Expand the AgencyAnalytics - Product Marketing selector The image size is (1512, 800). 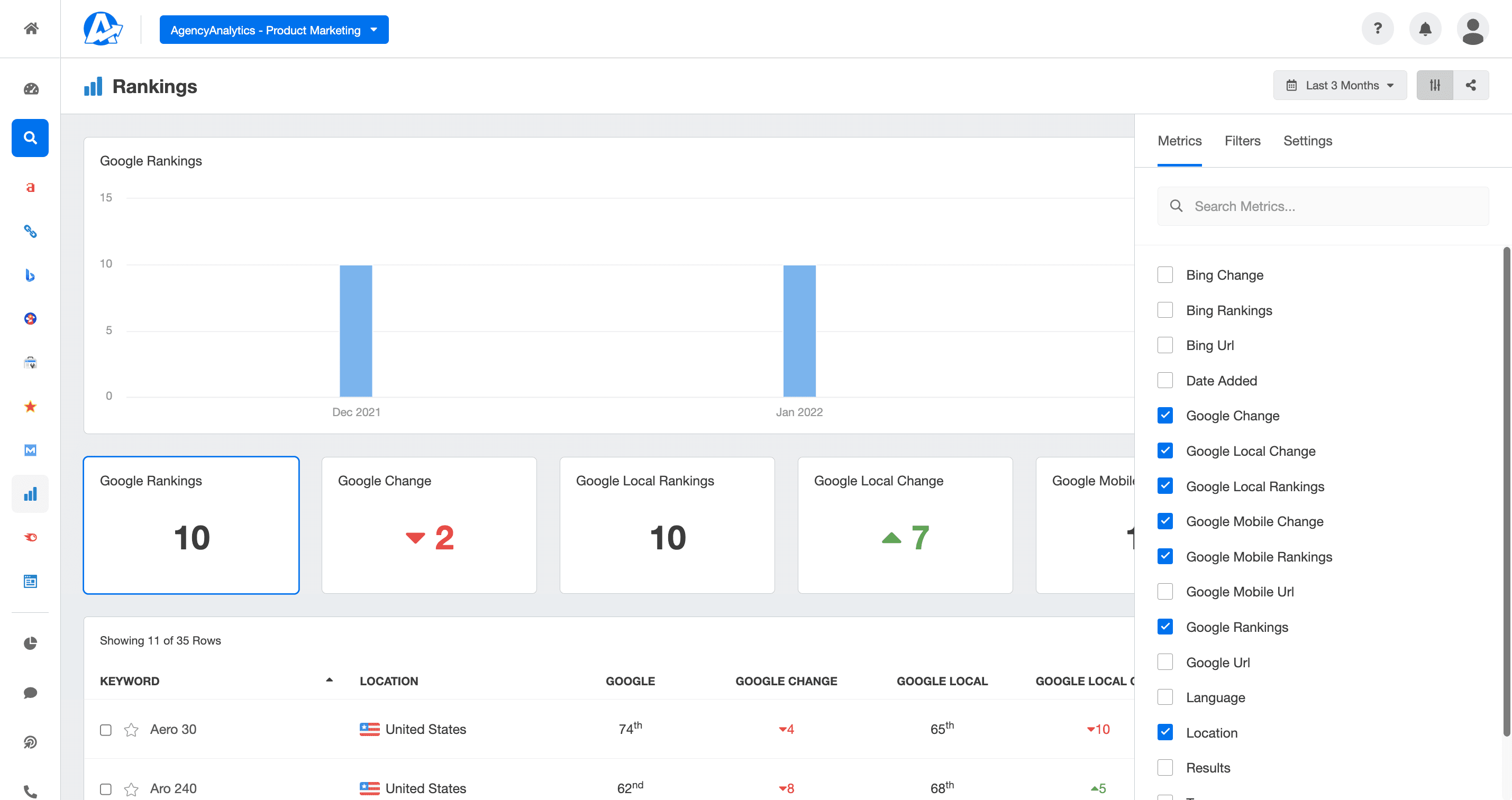point(274,29)
